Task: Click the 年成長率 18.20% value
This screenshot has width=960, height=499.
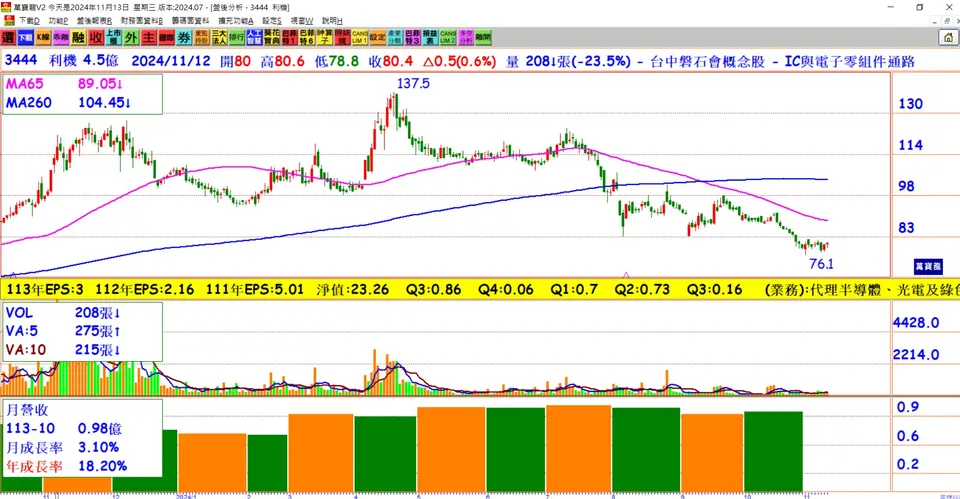Action: pos(102,466)
